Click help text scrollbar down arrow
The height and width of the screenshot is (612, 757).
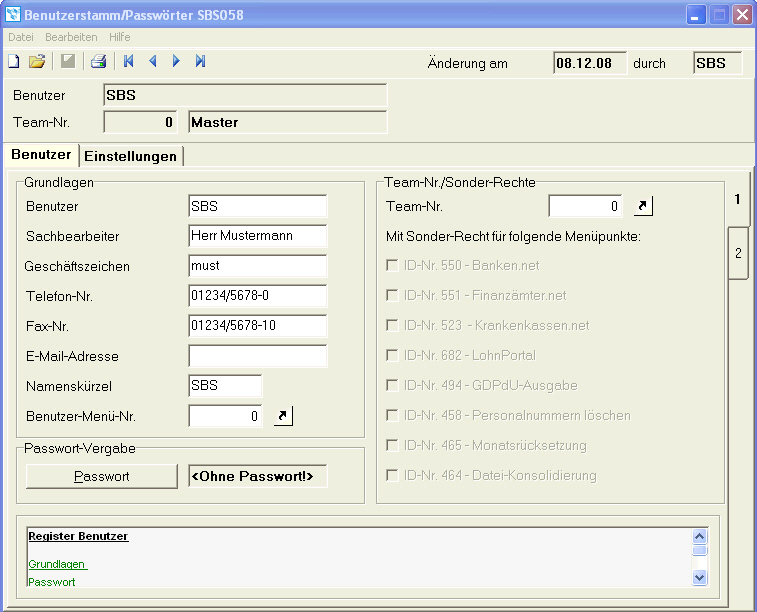coord(700,577)
